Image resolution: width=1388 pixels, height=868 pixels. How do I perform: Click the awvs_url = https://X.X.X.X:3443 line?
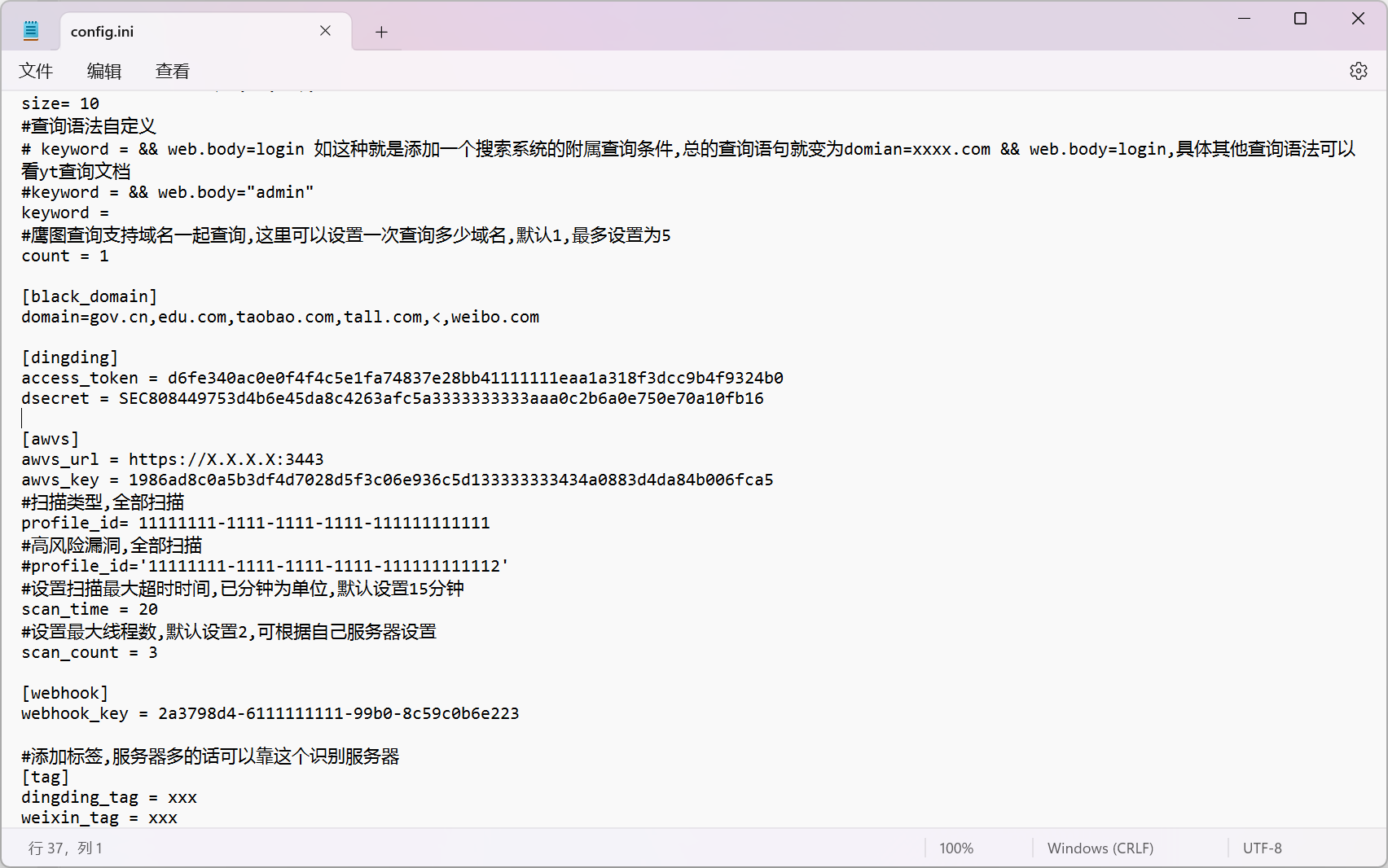173,459
